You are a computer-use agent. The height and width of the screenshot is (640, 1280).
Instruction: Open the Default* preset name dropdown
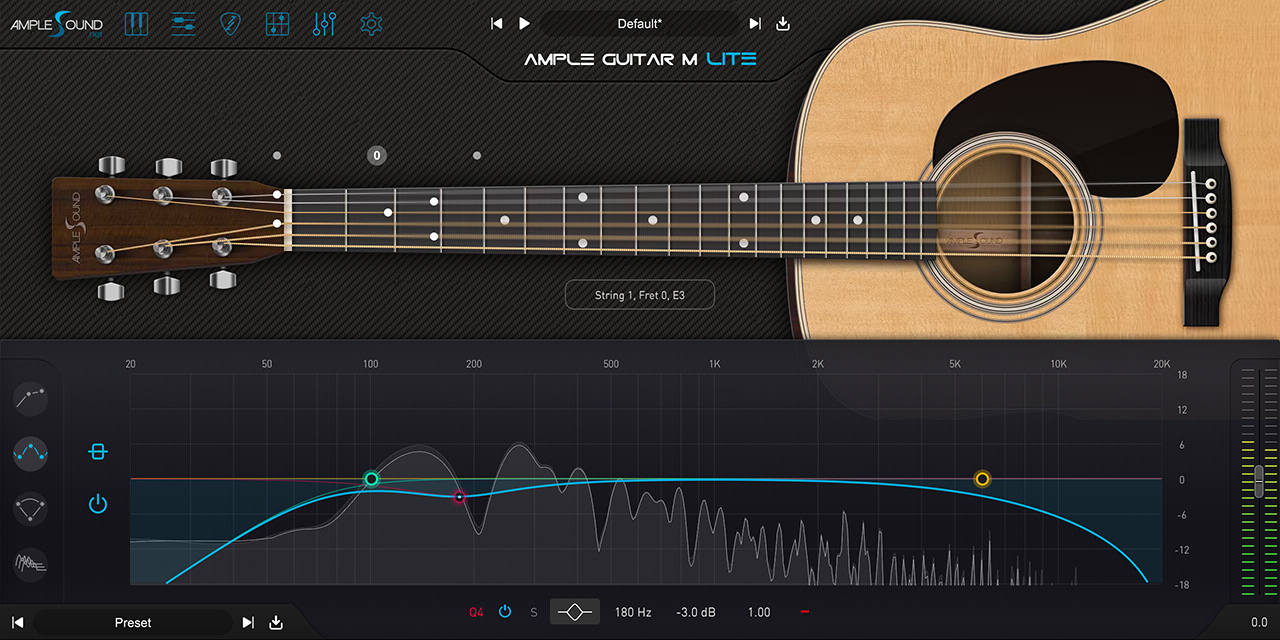point(640,23)
